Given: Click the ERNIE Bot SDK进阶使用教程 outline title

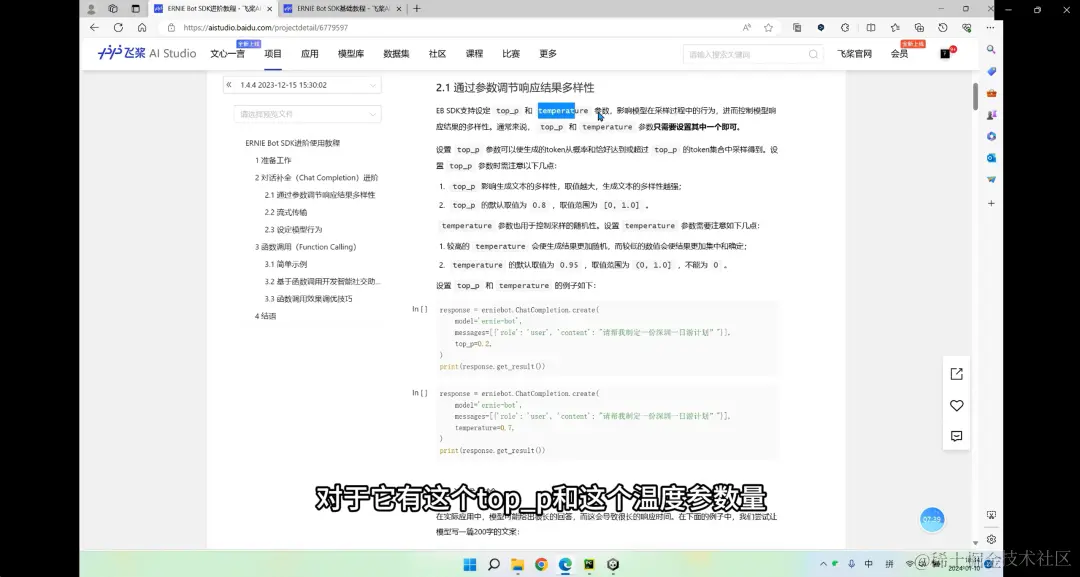Looking at the screenshot, I should point(293,143).
